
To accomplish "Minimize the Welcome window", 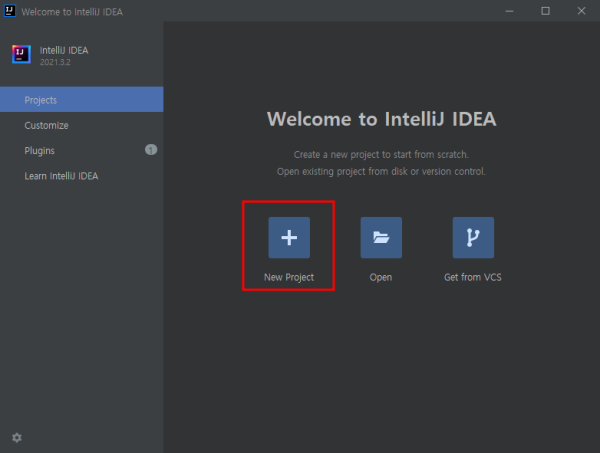I will 509,11.
